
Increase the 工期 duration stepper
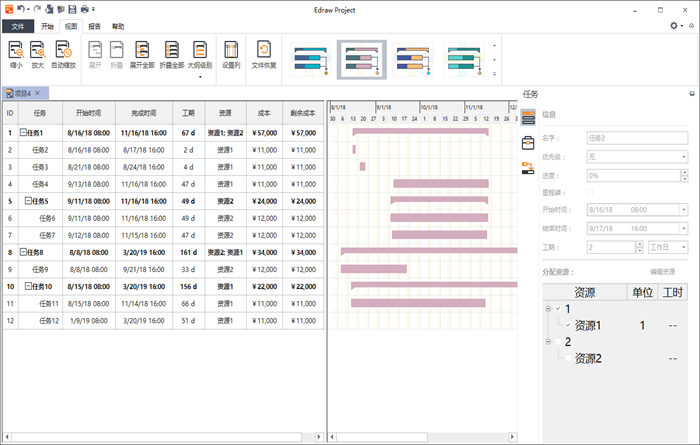(639, 244)
